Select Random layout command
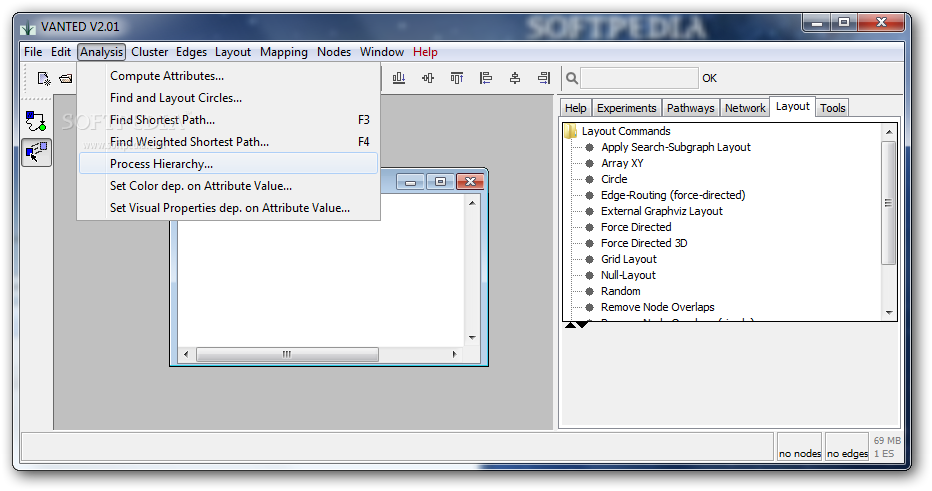This screenshot has height=491, width=932. (x=621, y=292)
